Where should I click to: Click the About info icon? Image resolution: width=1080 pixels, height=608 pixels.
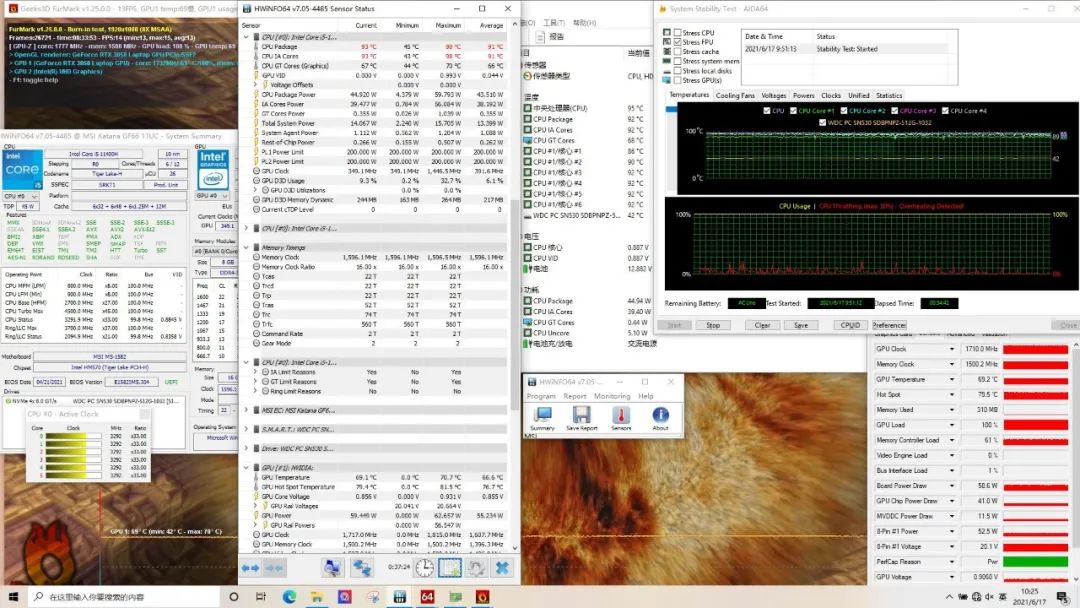[x=661, y=415]
